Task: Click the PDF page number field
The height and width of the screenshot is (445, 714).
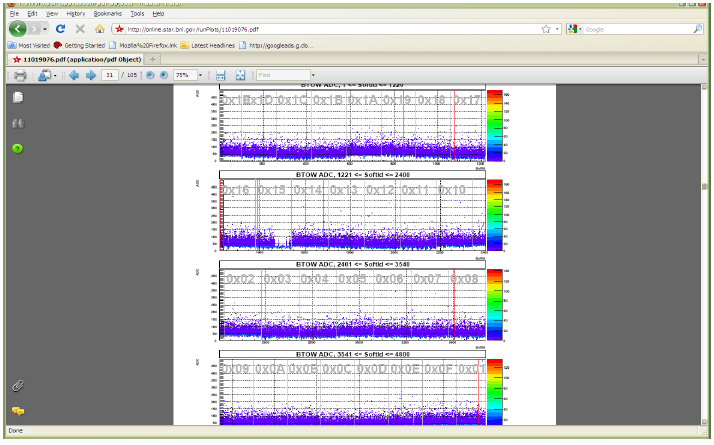Action: [x=110, y=75]
